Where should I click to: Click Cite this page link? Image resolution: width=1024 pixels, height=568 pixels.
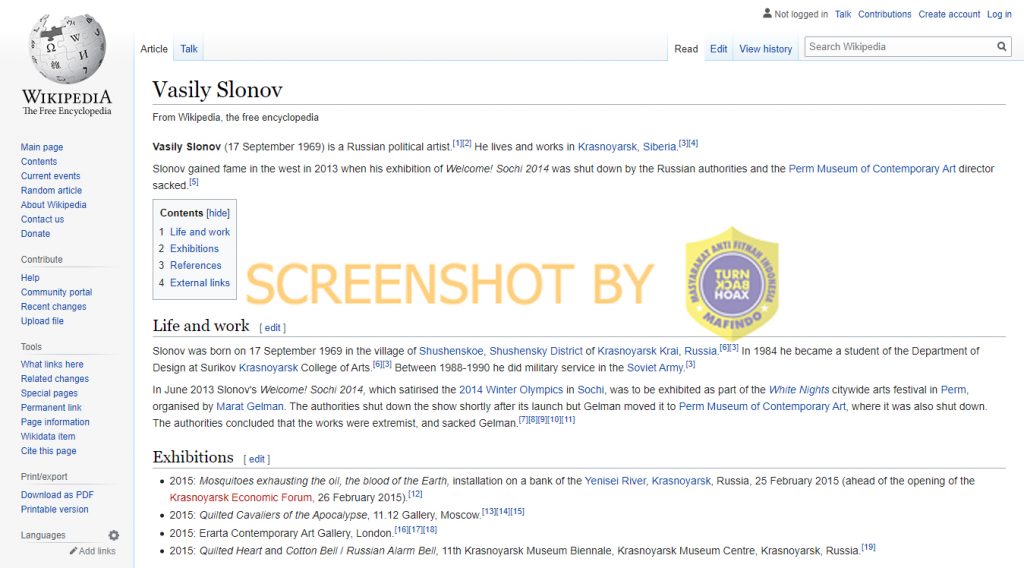click(x=48, y=450)
